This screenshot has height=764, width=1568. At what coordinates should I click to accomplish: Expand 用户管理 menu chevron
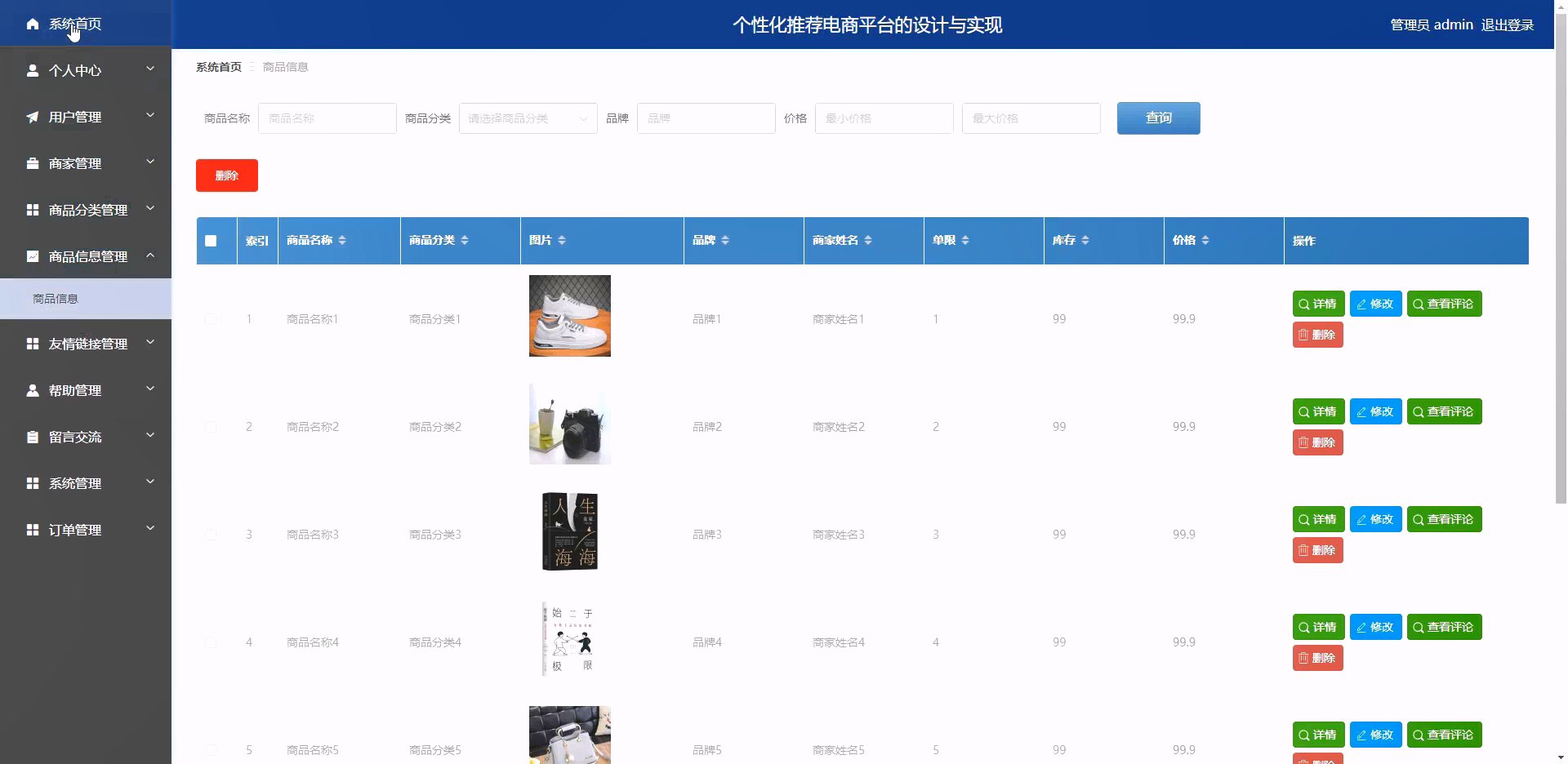[x=150, y=116]
